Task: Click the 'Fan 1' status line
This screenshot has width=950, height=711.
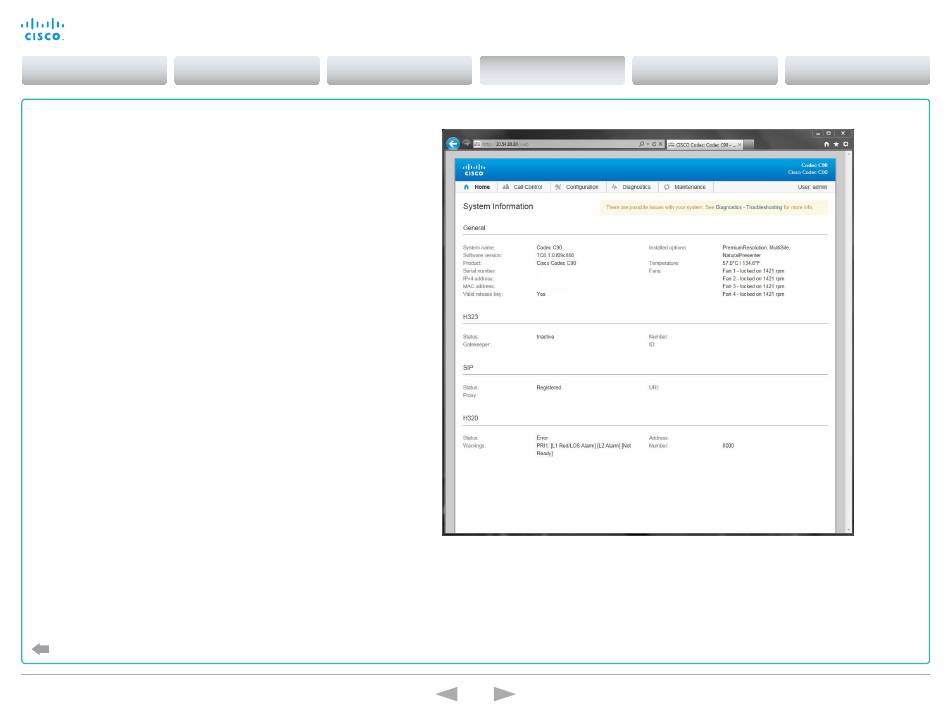Action: (753, 271)
